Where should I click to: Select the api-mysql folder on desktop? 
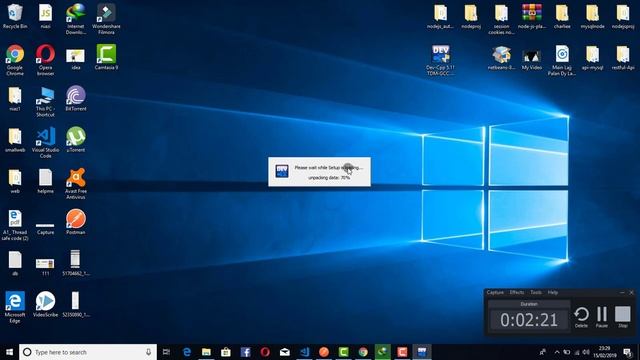(592, 58)
